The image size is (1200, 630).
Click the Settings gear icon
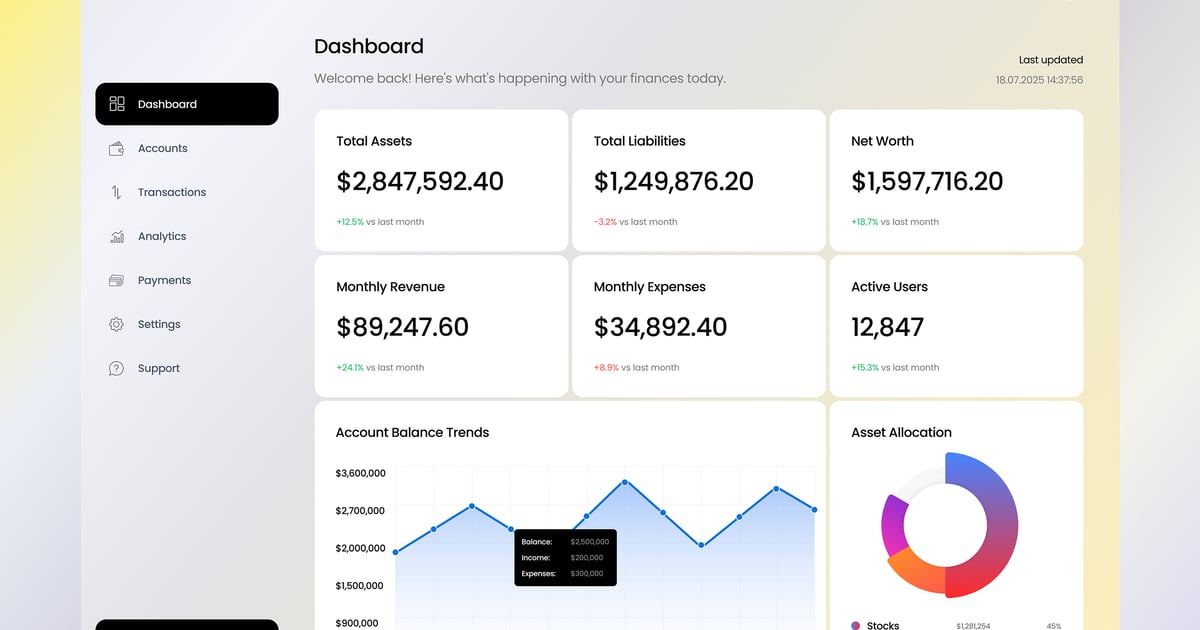(117, 325)
